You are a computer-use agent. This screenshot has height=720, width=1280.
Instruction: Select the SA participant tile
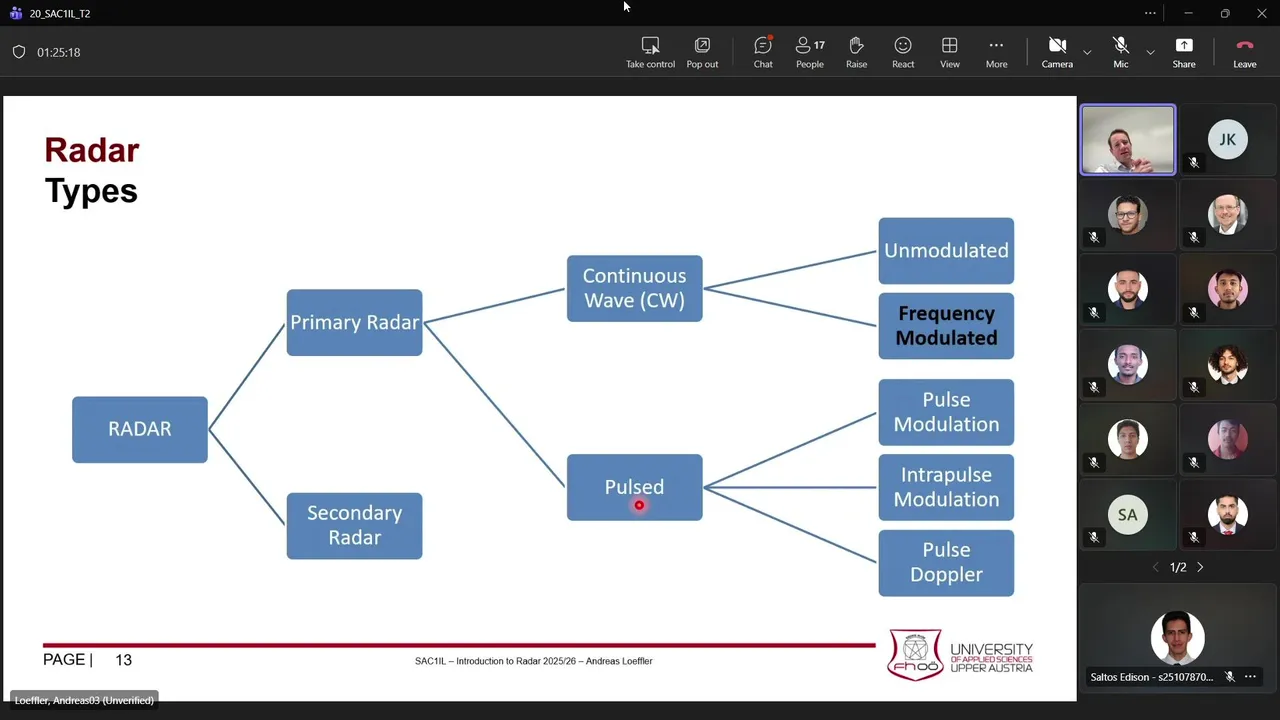(x=1128, y=515)
